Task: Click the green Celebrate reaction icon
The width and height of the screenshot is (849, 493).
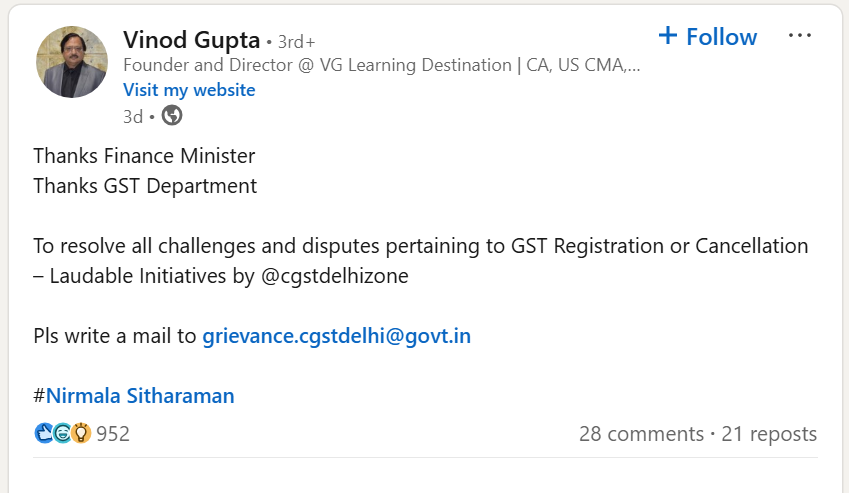Action: click(62, 433)
